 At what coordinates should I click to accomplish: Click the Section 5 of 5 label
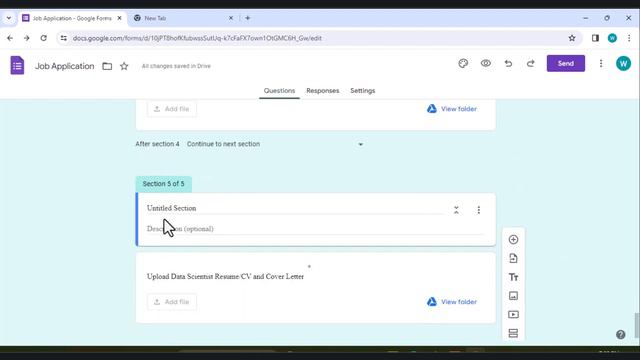163,184
